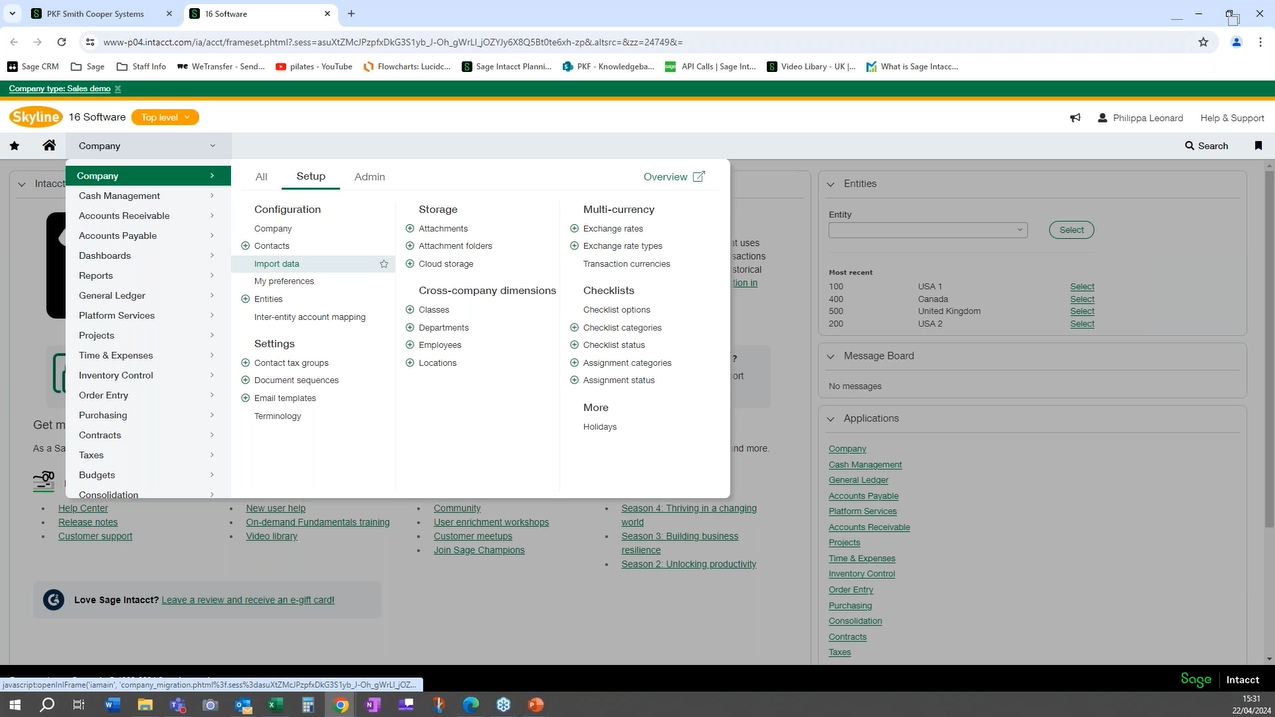Viewport: 1275px width, 717px height.
Task: Click the Search button in the nav bar
Action: pos(1206,146)
